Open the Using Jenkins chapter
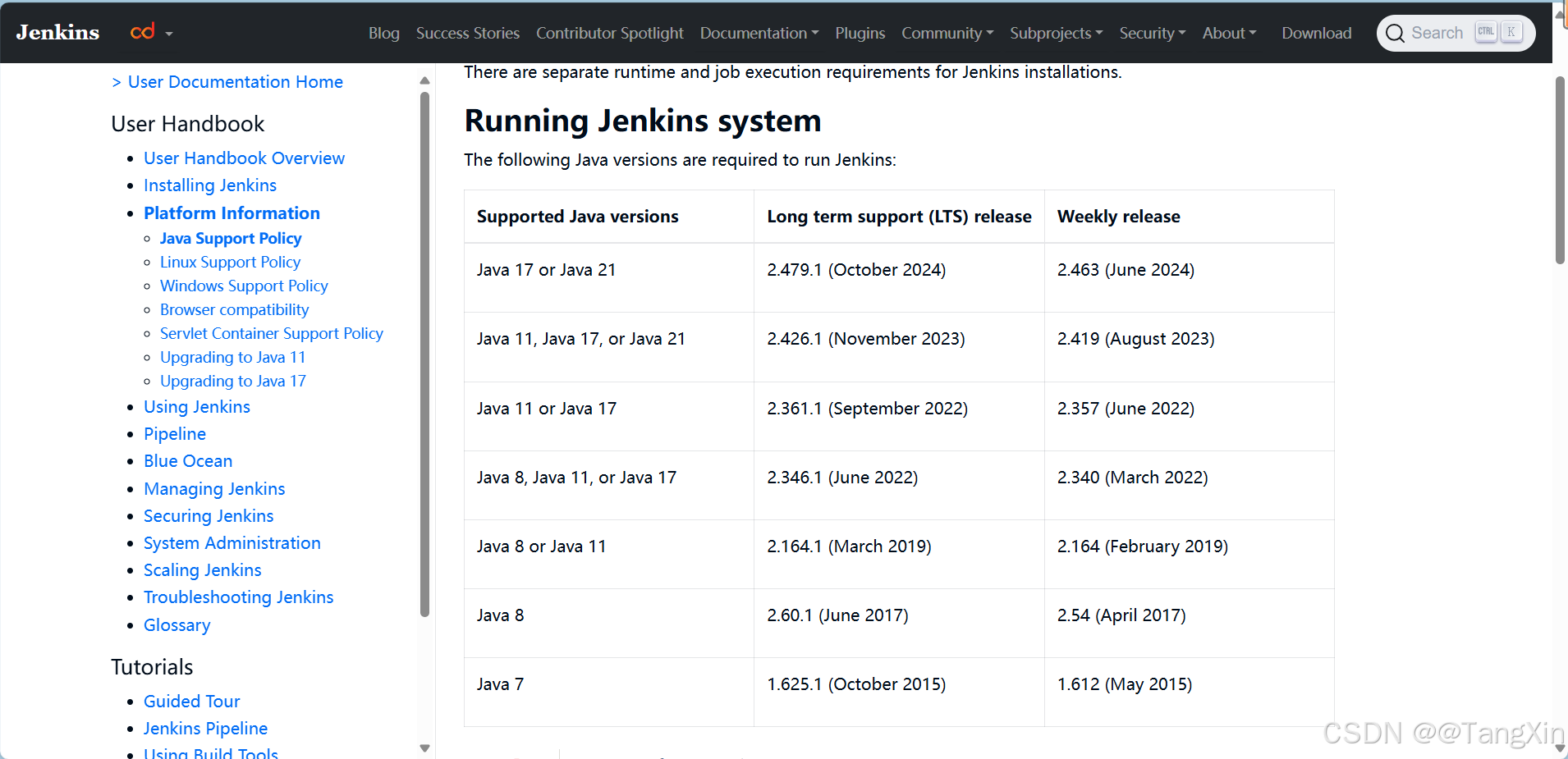 197,407
